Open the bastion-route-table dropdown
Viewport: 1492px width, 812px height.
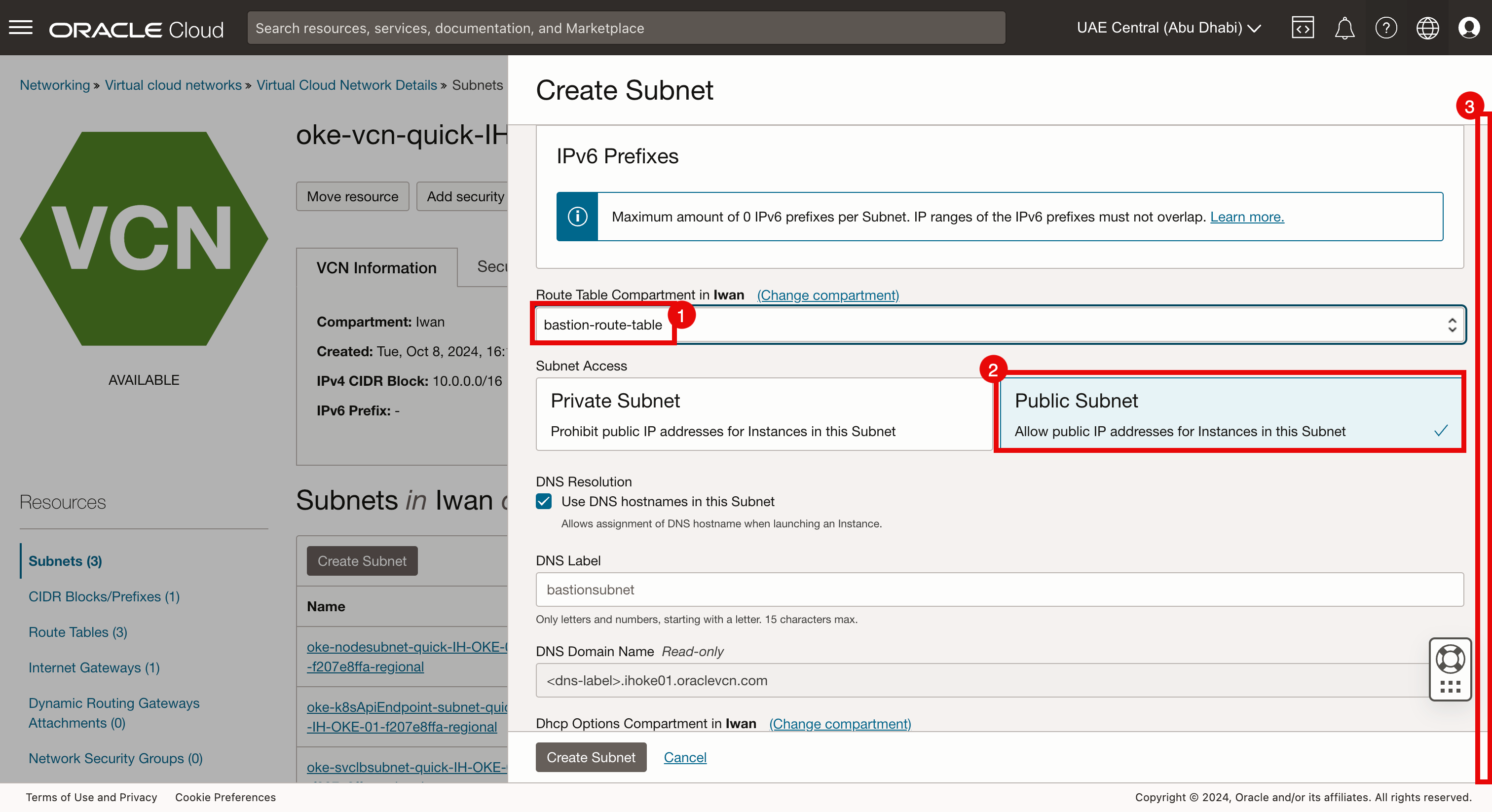pos(1000,325)
